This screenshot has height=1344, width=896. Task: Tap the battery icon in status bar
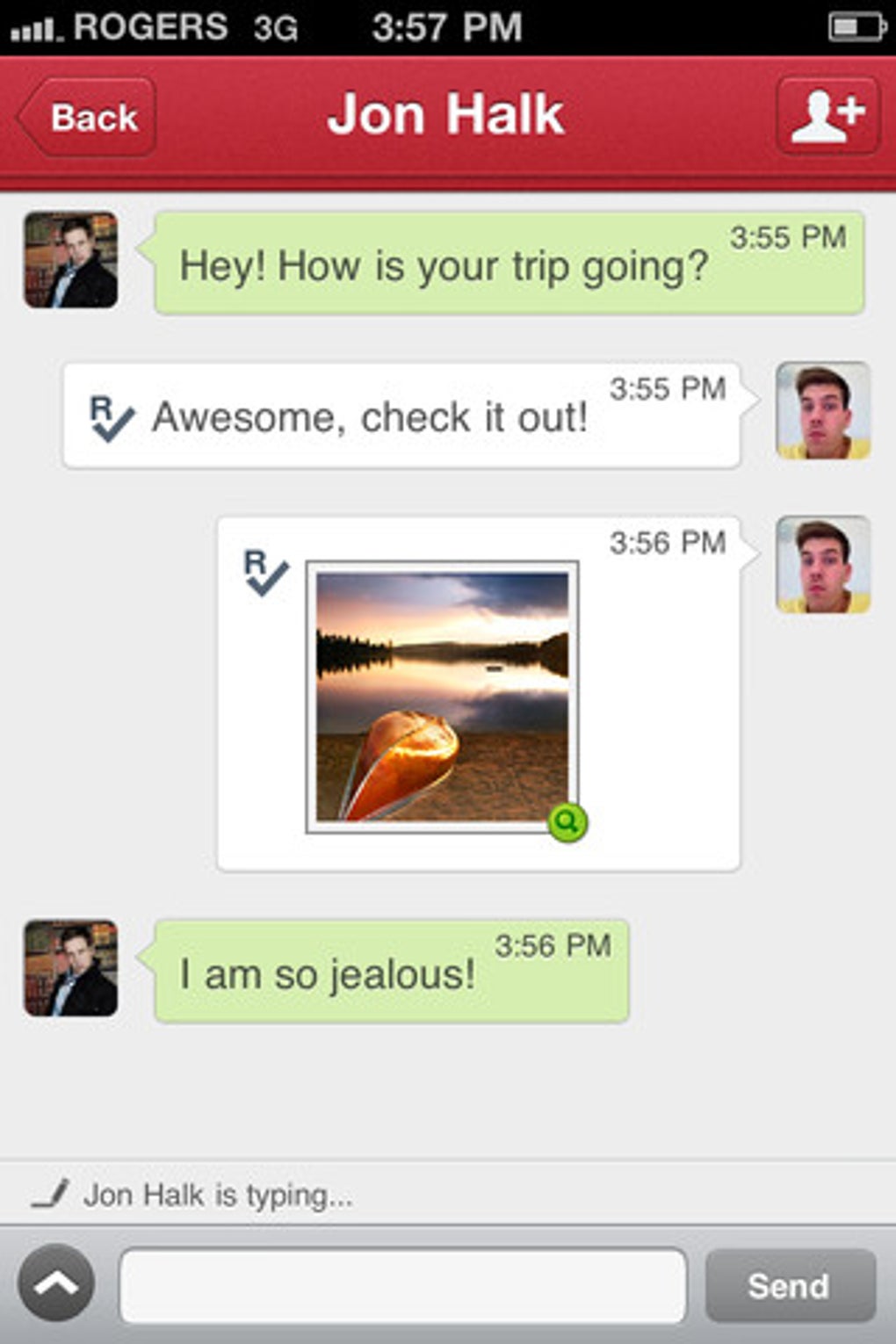pos(855,27)
